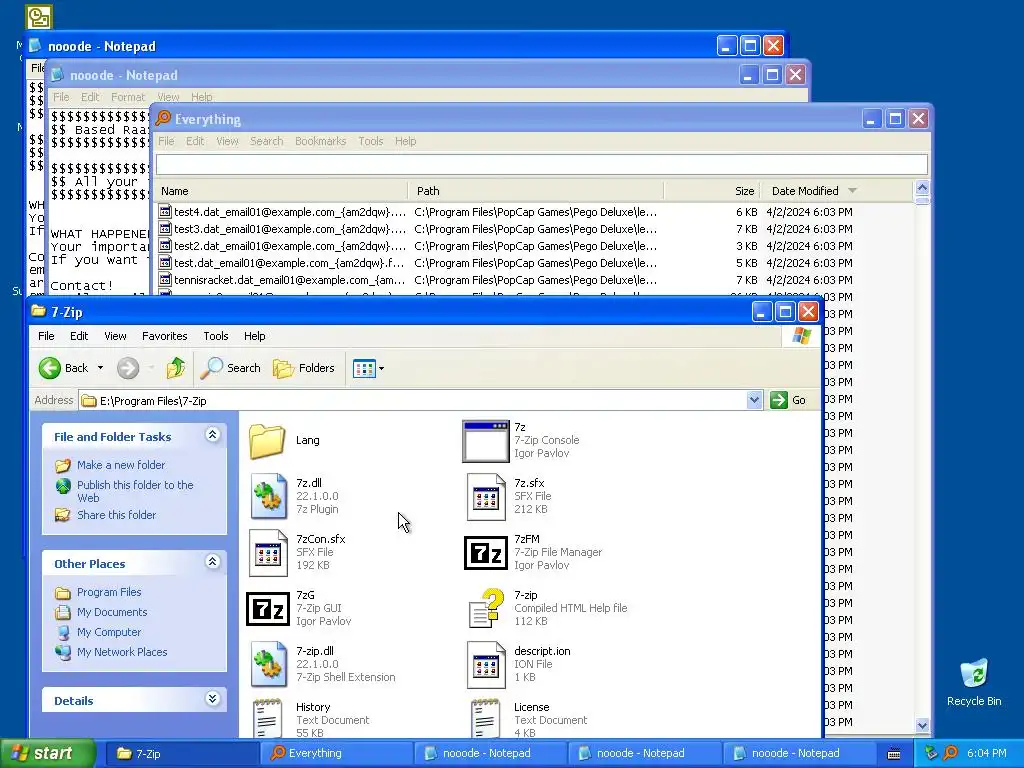Open Favorites menu in 7-Zip window

tap(165, 336)
